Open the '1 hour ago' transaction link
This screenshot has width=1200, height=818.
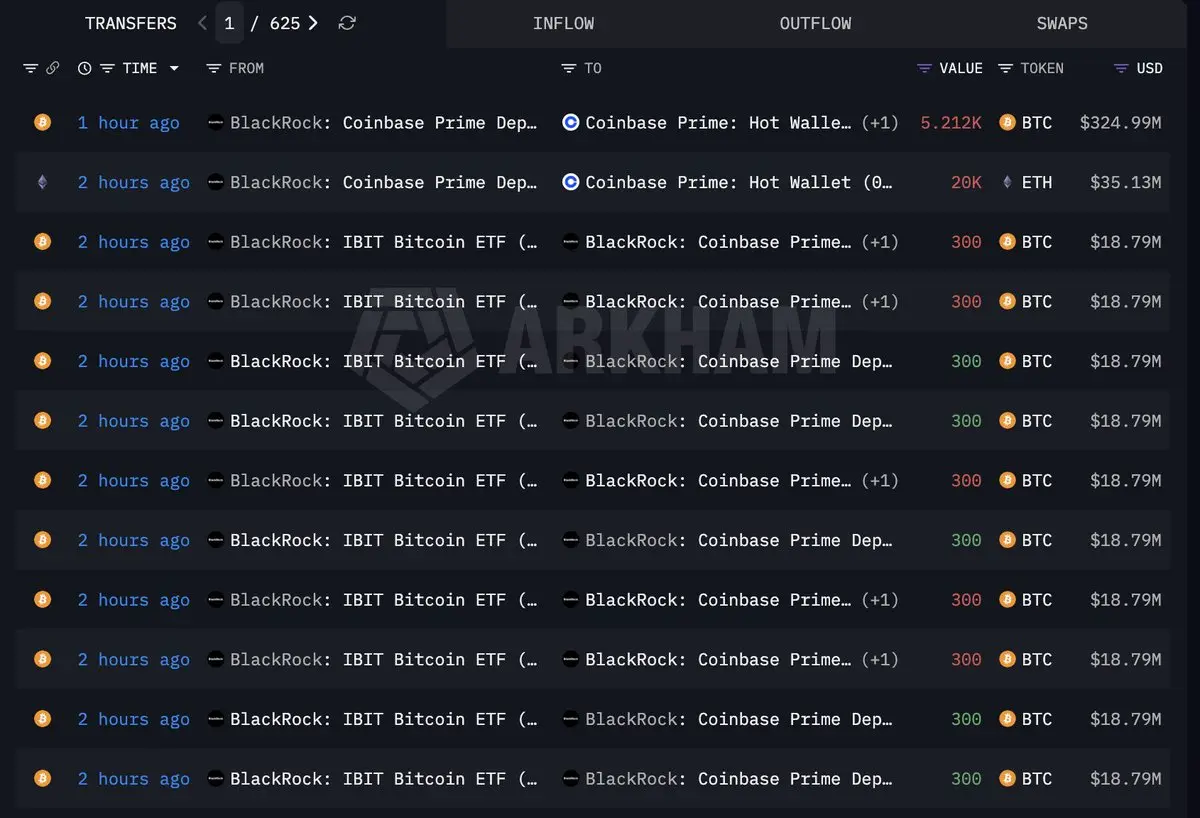129,123
